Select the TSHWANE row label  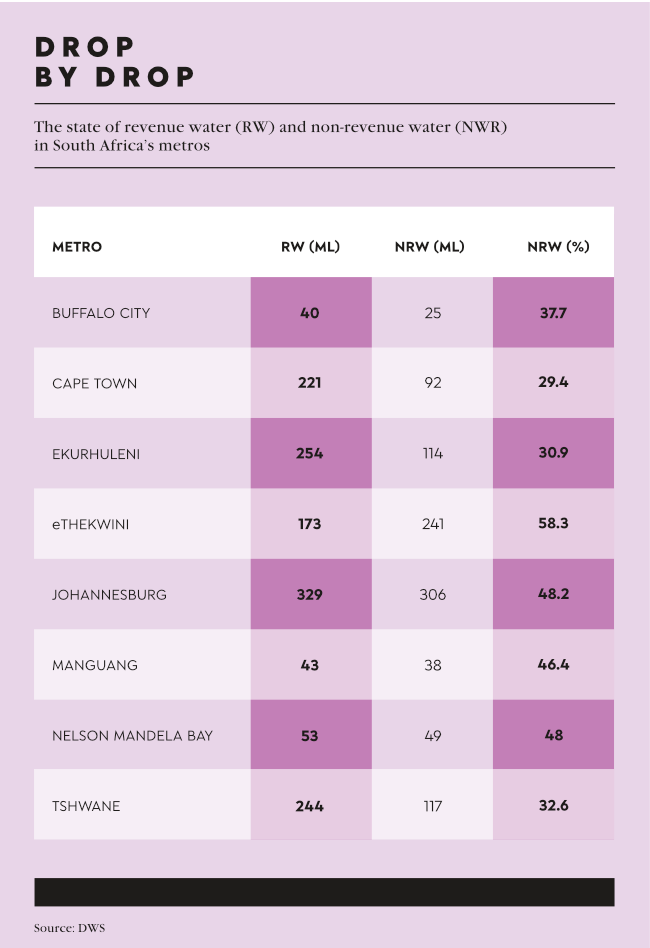[86, 806]
